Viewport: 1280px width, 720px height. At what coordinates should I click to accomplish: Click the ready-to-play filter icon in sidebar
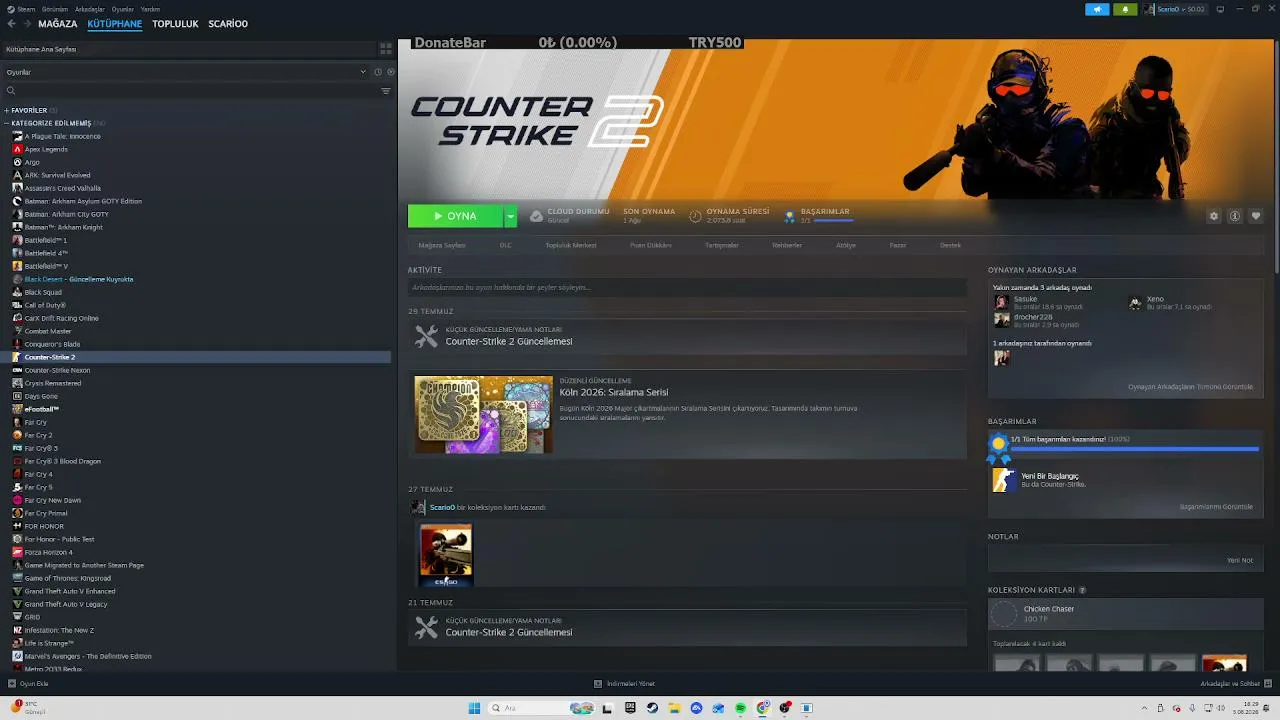click(390, 72)
